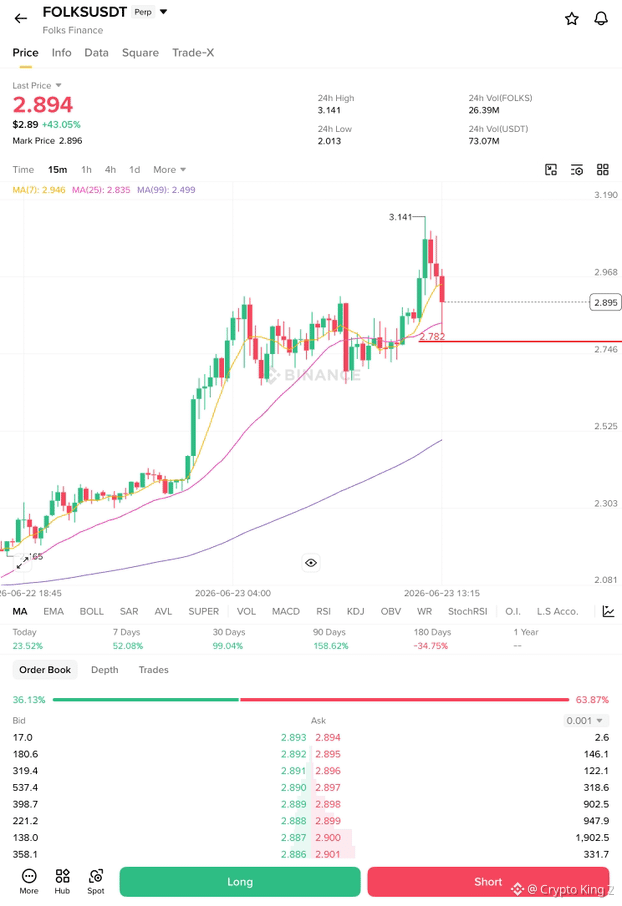Toggle the RSI indicator
This screenshot has height=906, width=622.
323,611
